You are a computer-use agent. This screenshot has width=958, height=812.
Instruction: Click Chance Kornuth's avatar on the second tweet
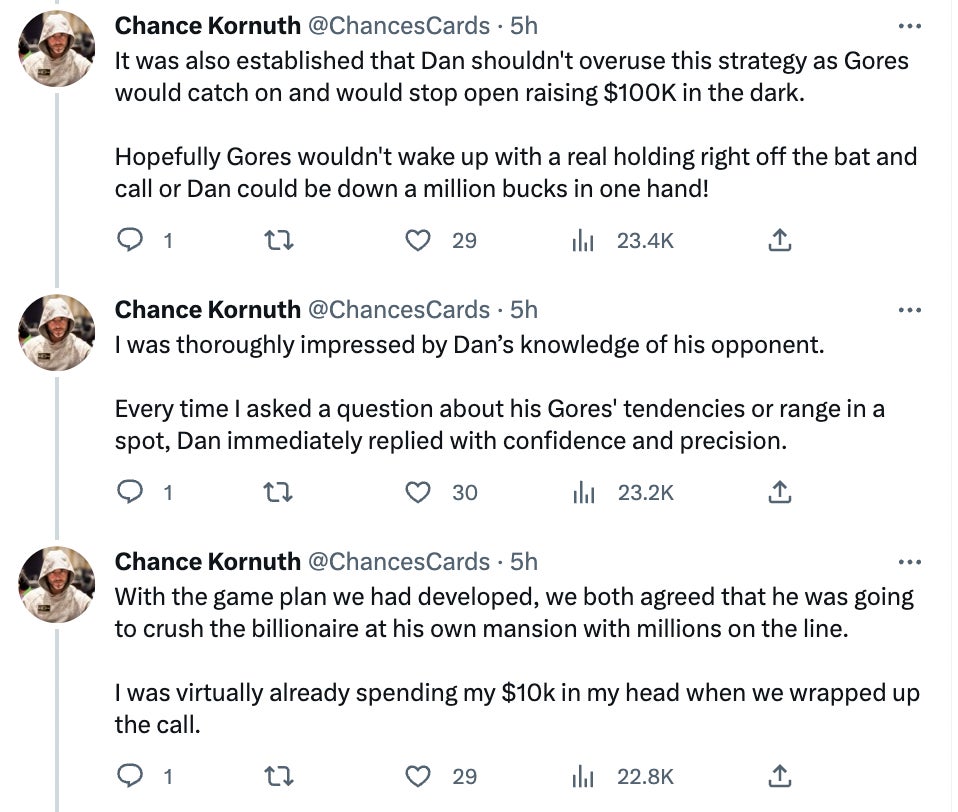point(58,333)
